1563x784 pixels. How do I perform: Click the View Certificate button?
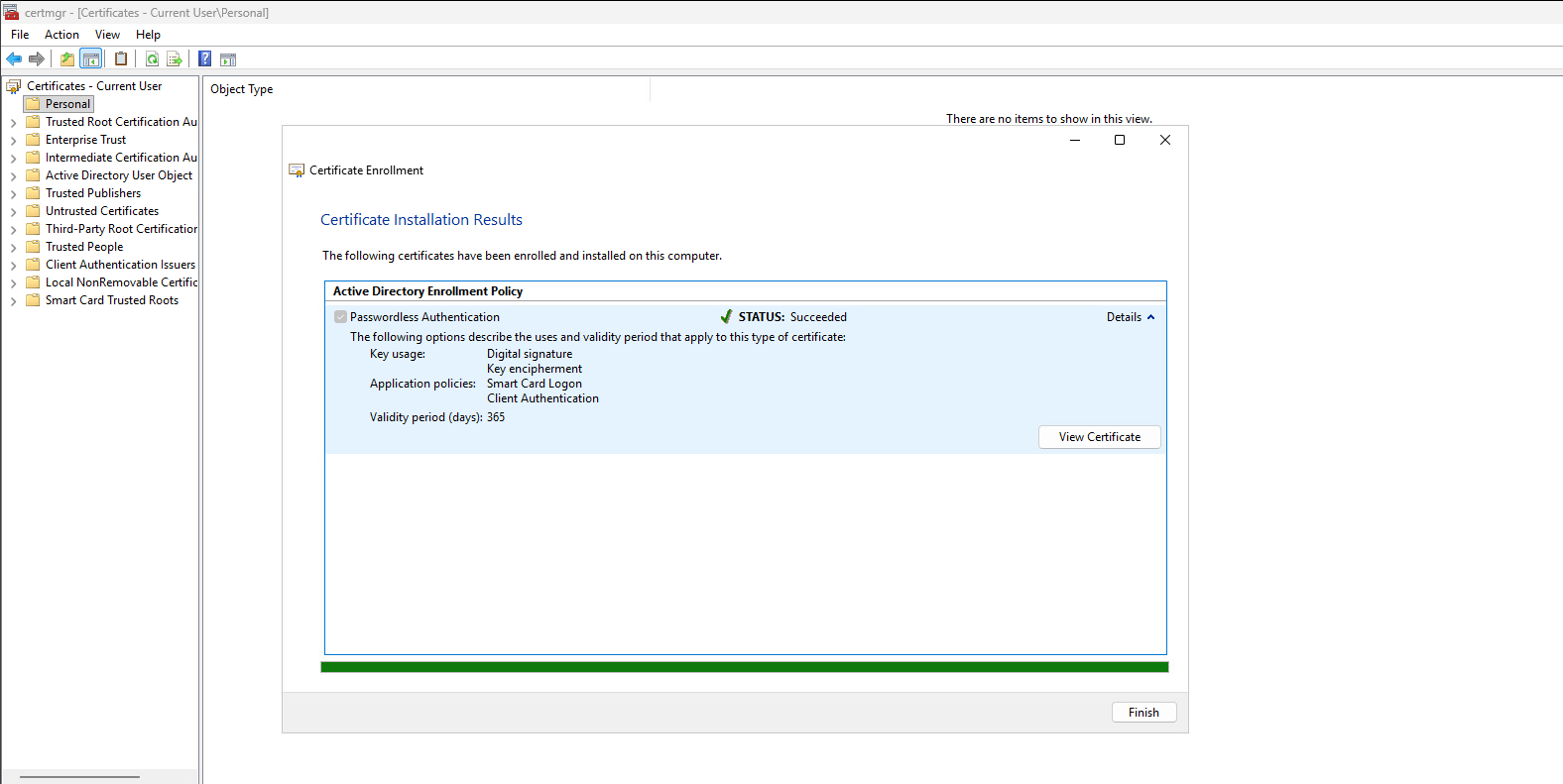pos(1100,437)
